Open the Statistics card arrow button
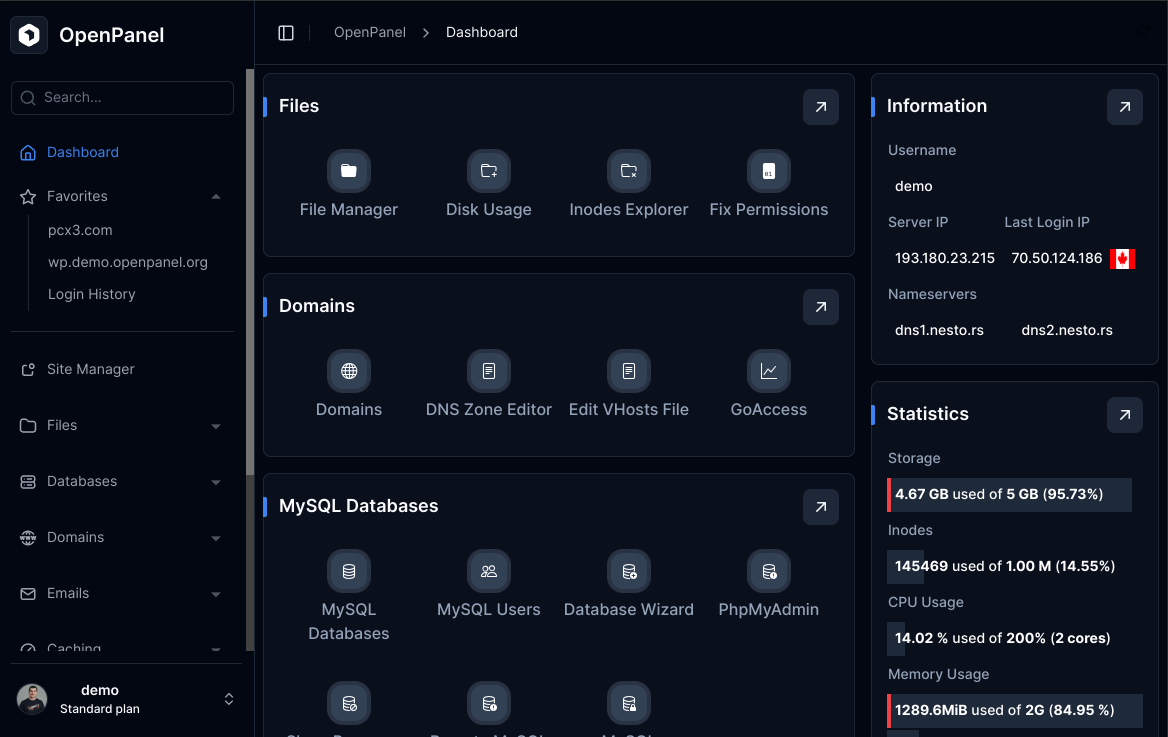The height and width of the screenshot is (737, 1168). pyautogui.click(x=1125, y=414)
